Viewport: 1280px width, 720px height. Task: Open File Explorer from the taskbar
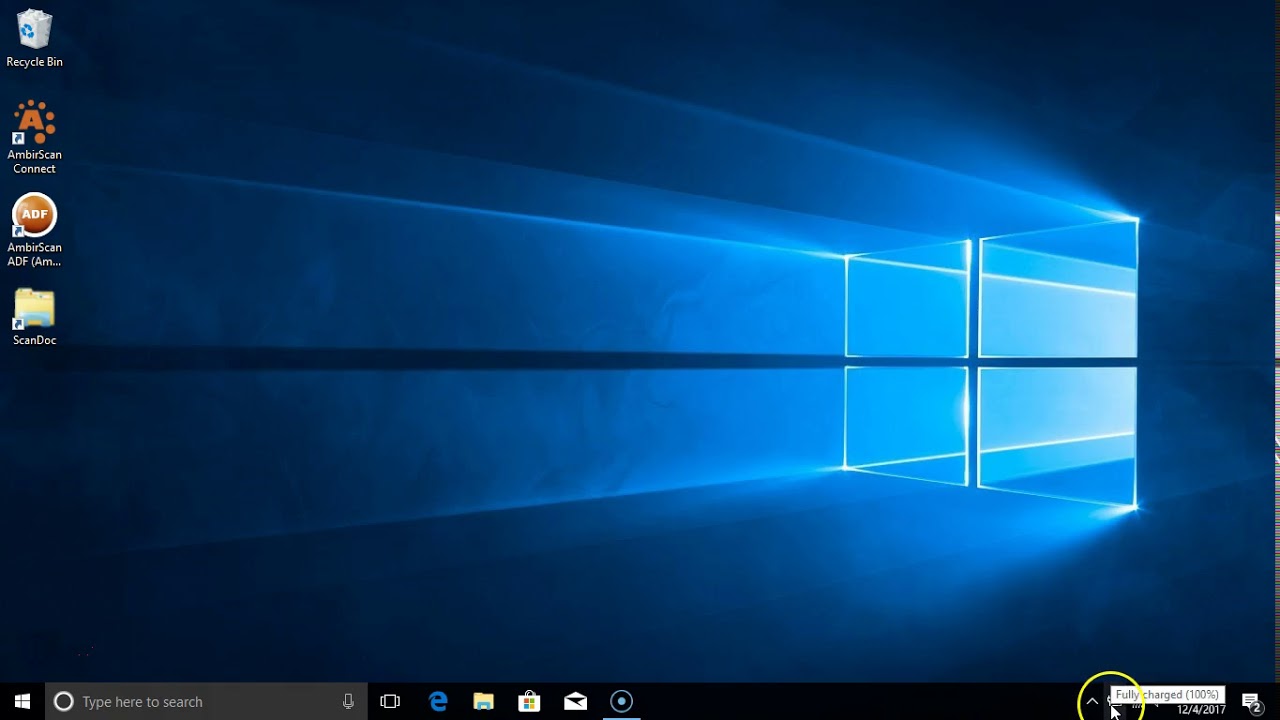click(x=483, y=701)
